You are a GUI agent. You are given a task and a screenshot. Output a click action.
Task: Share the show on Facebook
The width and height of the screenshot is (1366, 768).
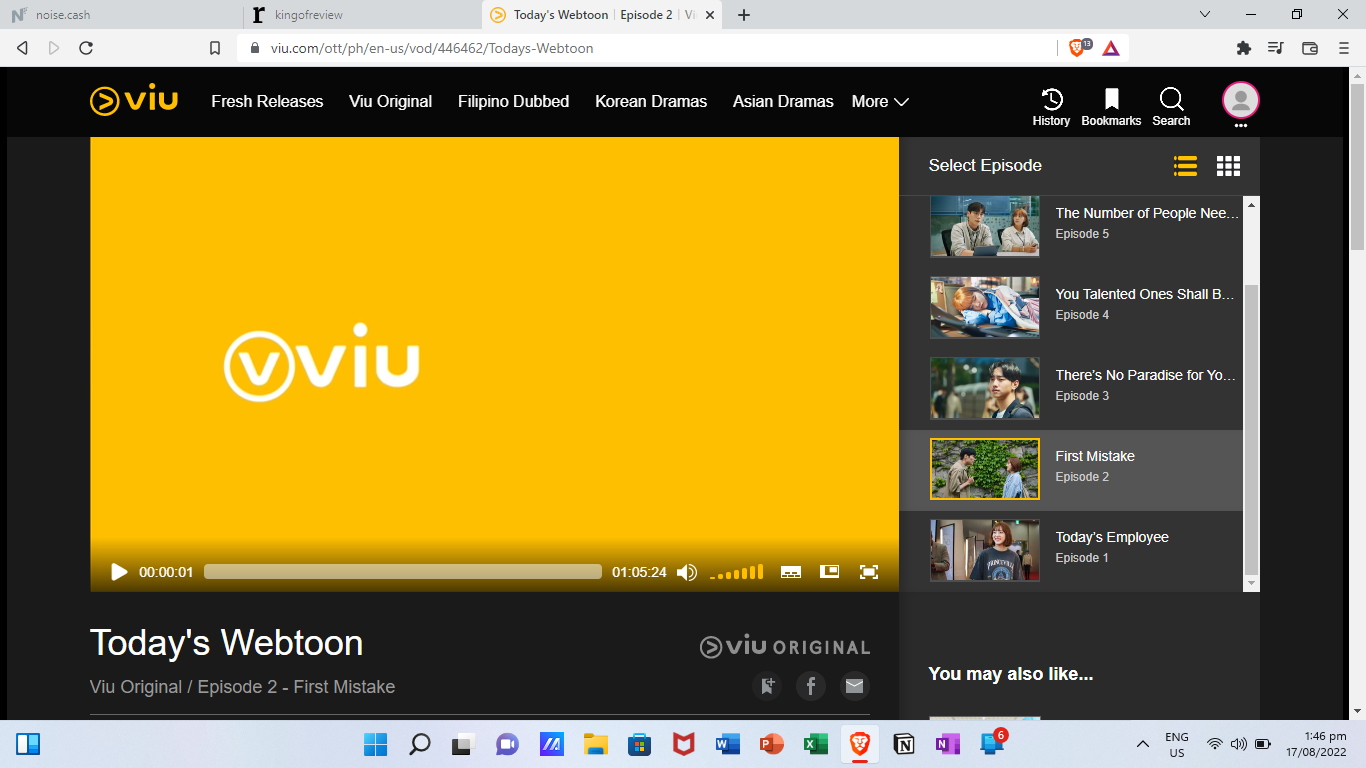click(x=811, y=686)
